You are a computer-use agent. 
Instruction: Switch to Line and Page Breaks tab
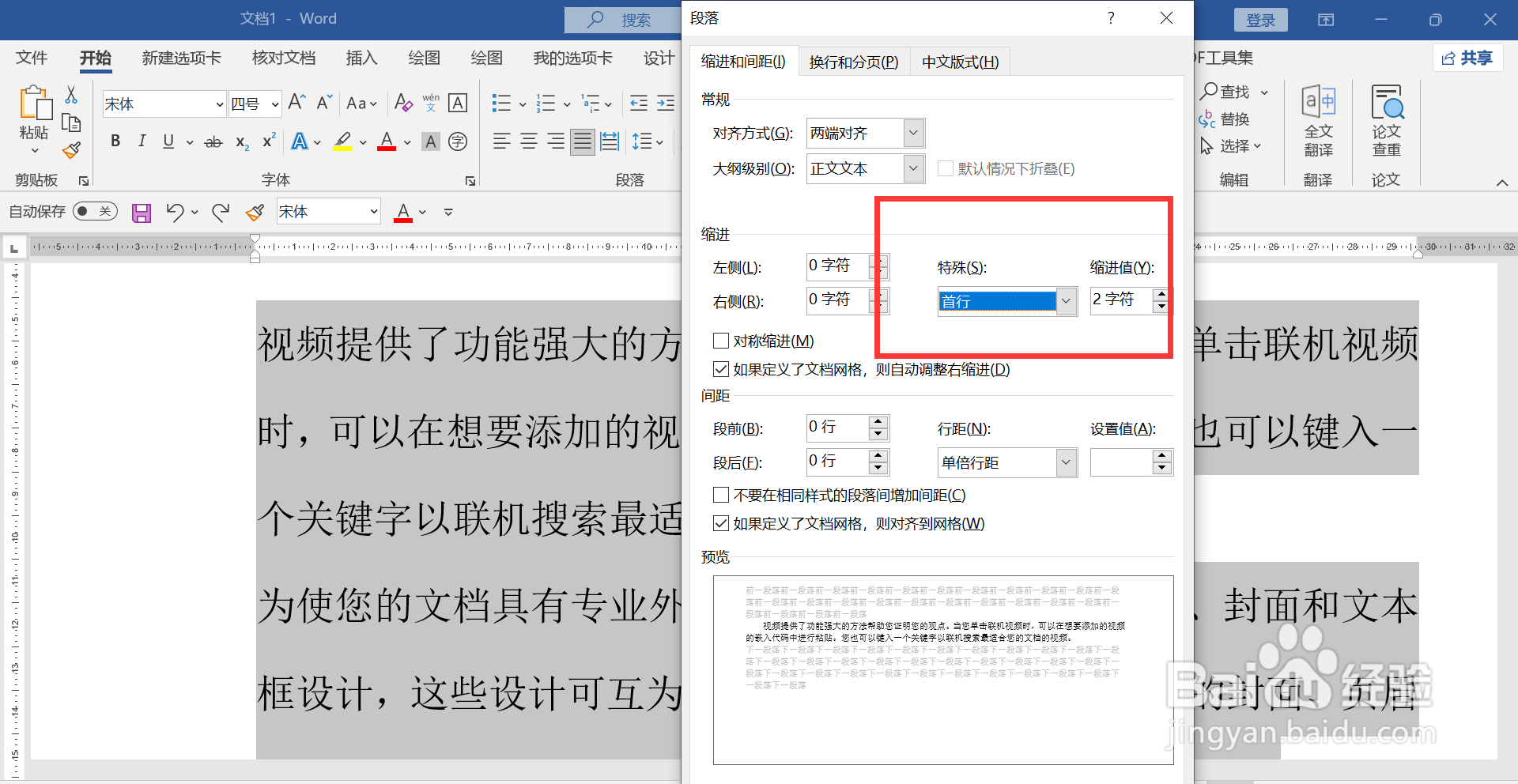pos(854,62)
